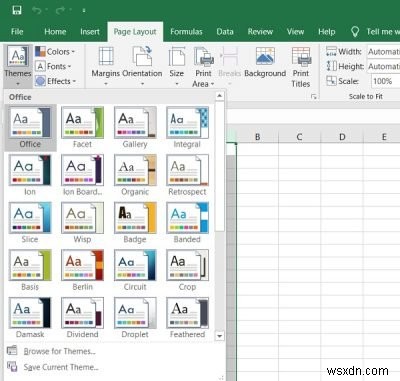Switch to the Insert tab

point(90,32)
